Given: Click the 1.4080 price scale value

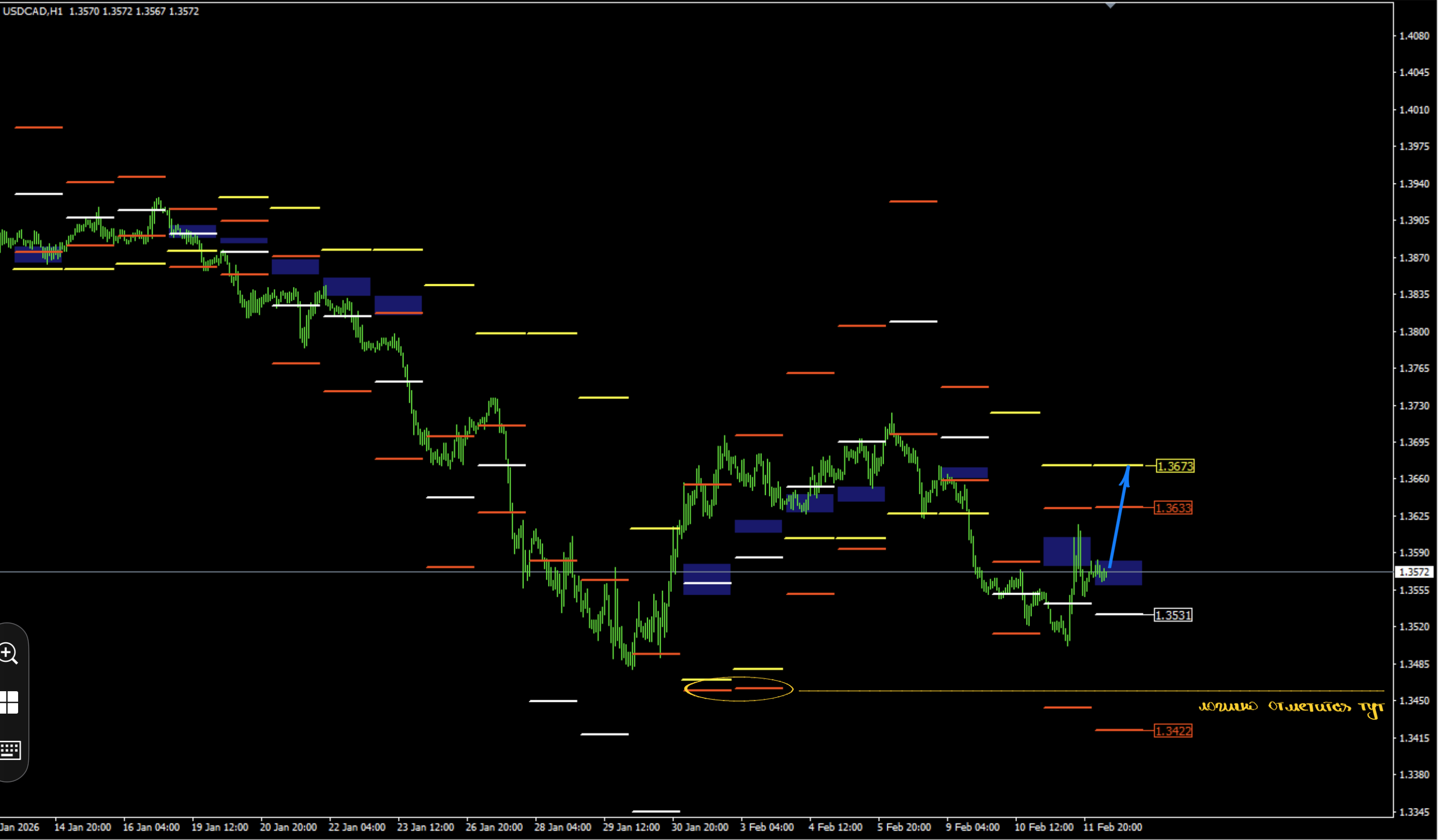Looking at the screenshot, I should 1413,36.
